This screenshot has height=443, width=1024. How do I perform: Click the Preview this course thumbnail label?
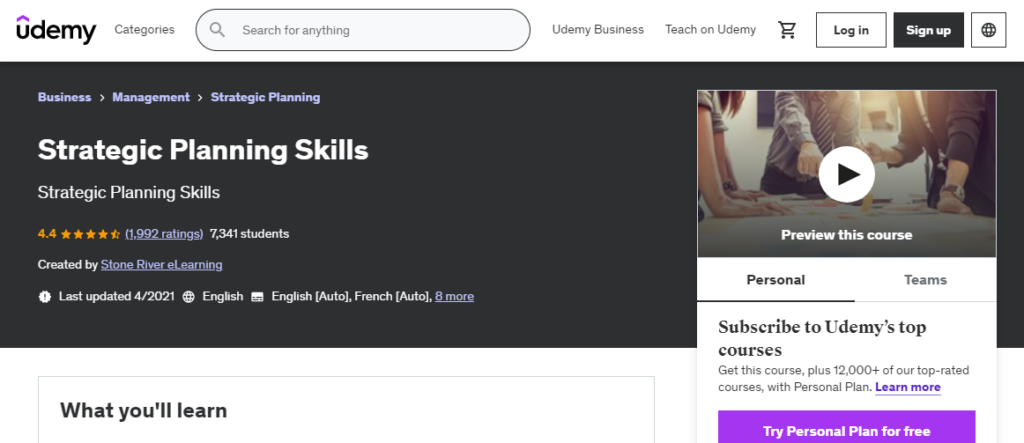846,235
